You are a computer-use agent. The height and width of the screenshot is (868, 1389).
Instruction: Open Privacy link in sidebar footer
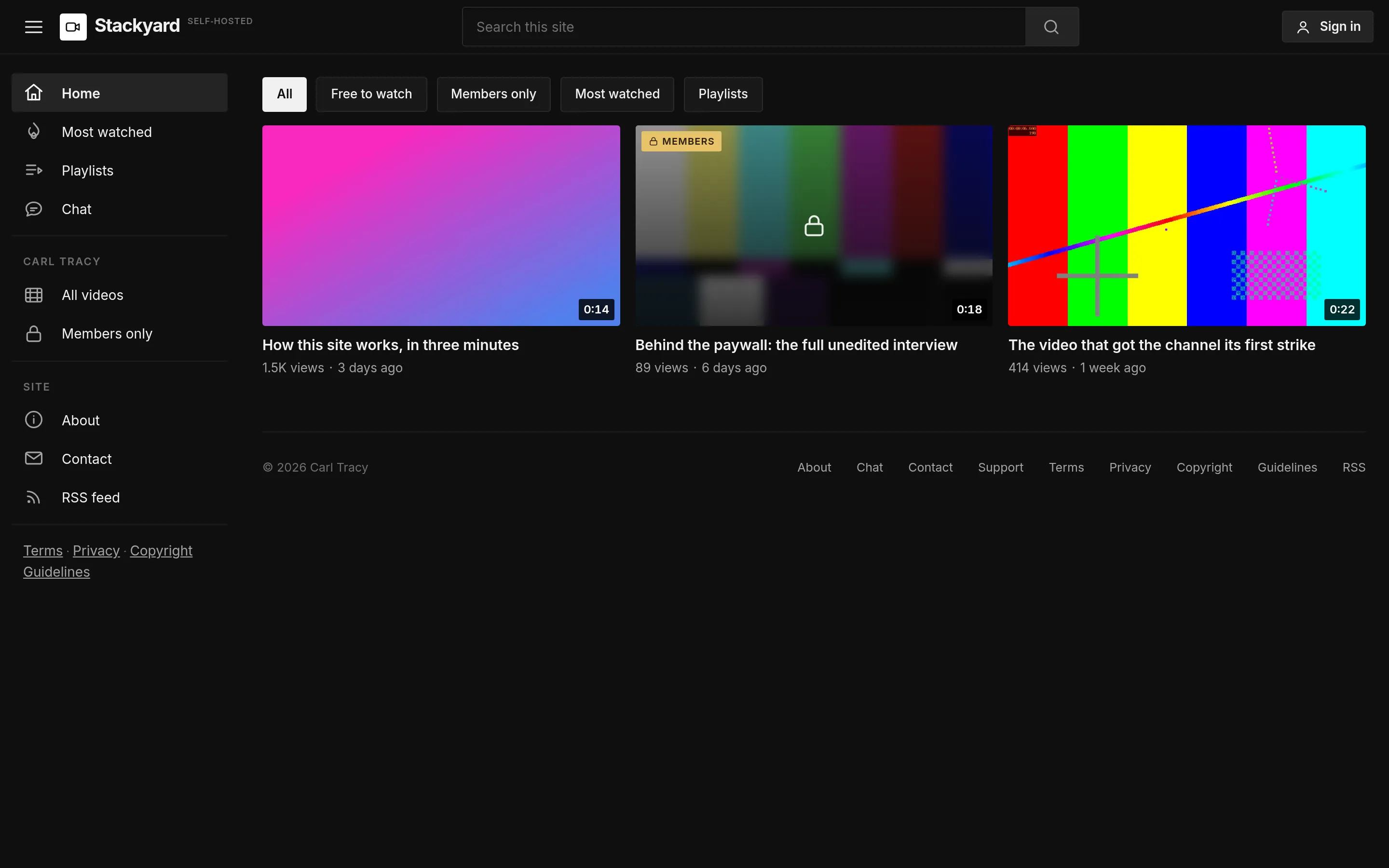point(96,551)
